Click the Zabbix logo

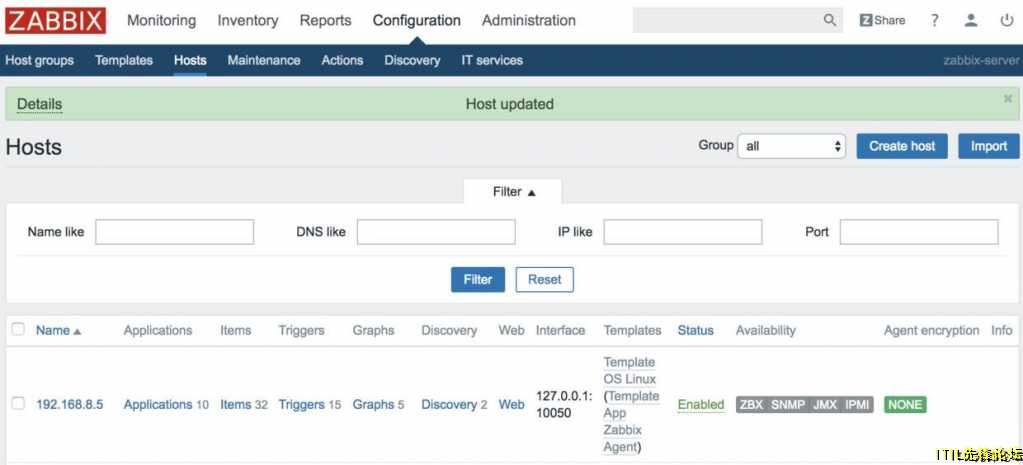coord(55,21)
